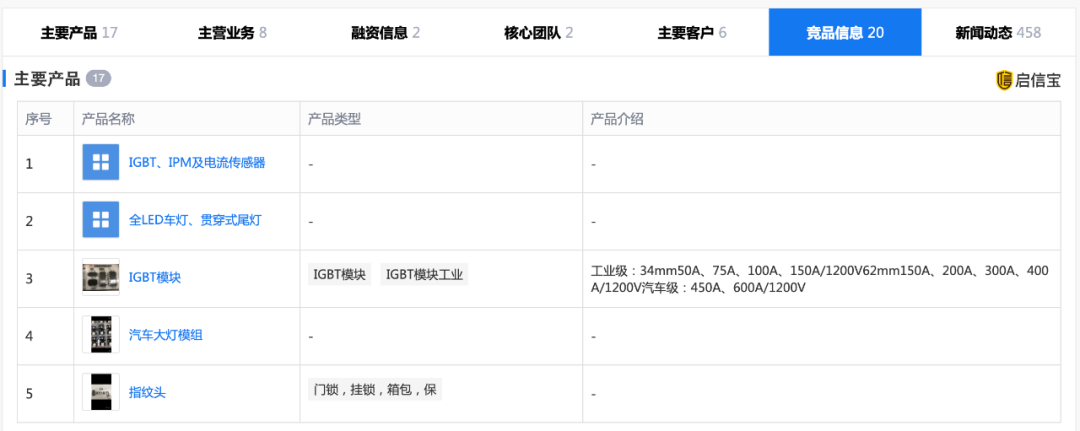Screen dimensions: 1080x431
Task: Click the IGBT模块工业 type tag
Action: [x=424, y=275]
